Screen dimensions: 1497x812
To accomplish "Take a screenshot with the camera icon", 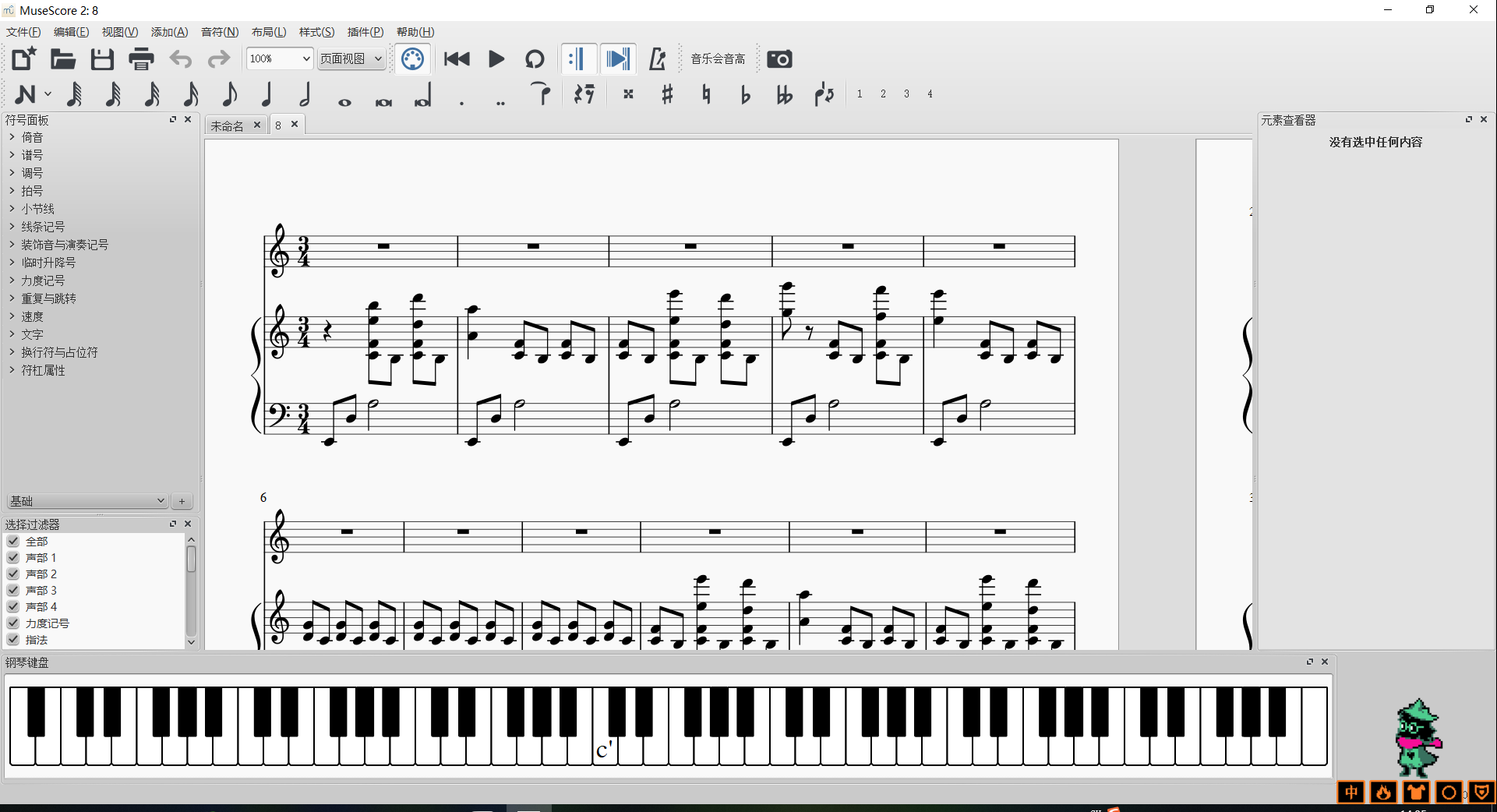I will pyautogui.click(x=779, y=59).
